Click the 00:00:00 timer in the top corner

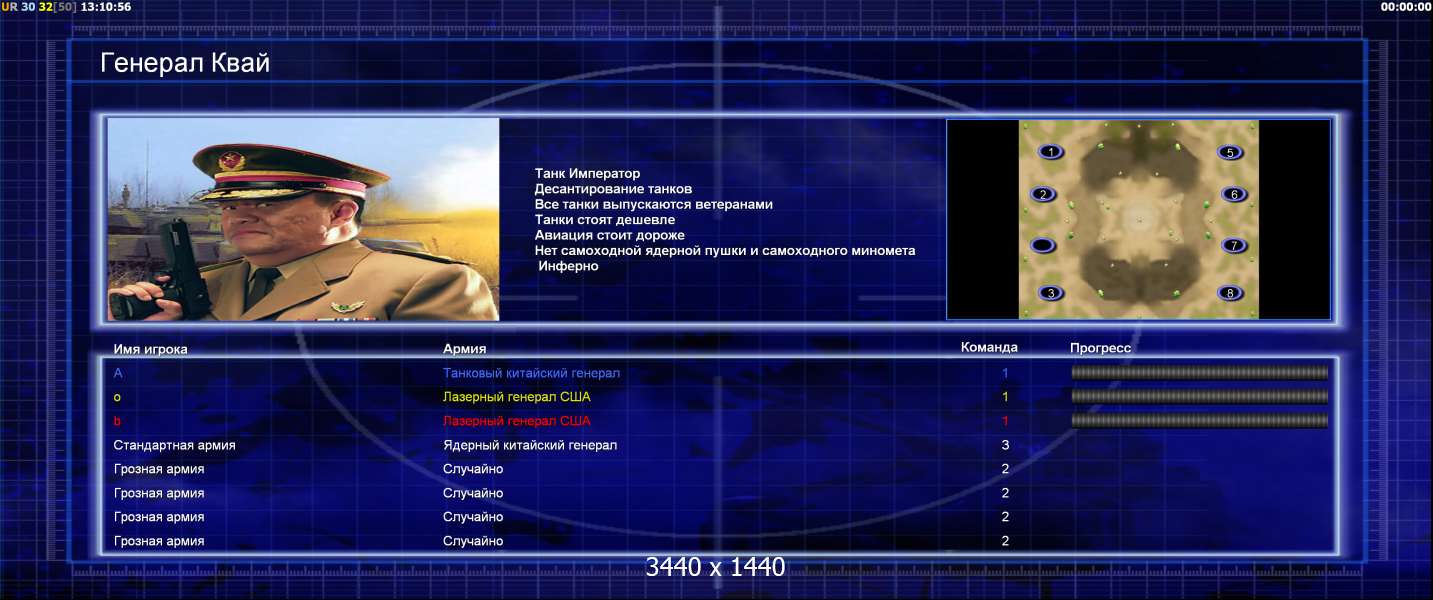[x=1405, y=6]
